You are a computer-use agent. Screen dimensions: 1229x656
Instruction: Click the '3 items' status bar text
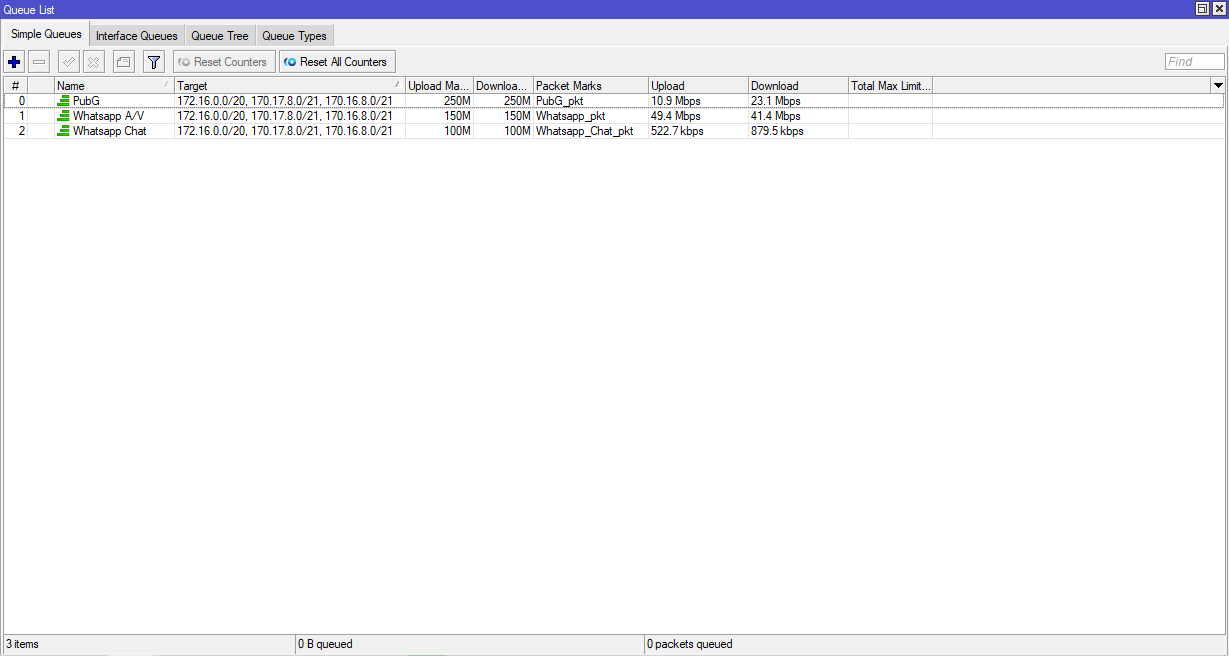pos(22,644)
